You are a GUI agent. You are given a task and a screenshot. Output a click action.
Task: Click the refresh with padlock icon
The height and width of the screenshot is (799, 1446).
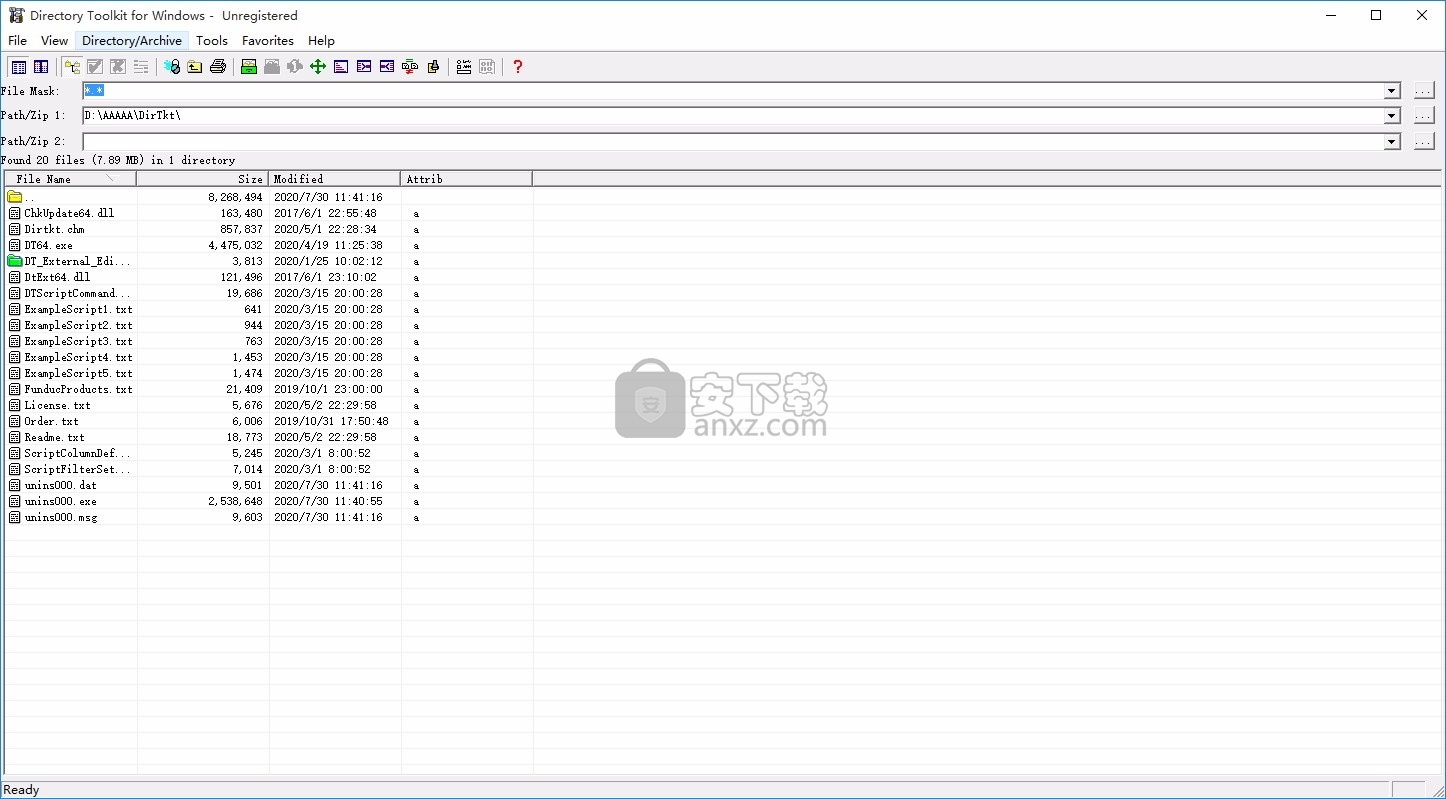coord(172,67)
